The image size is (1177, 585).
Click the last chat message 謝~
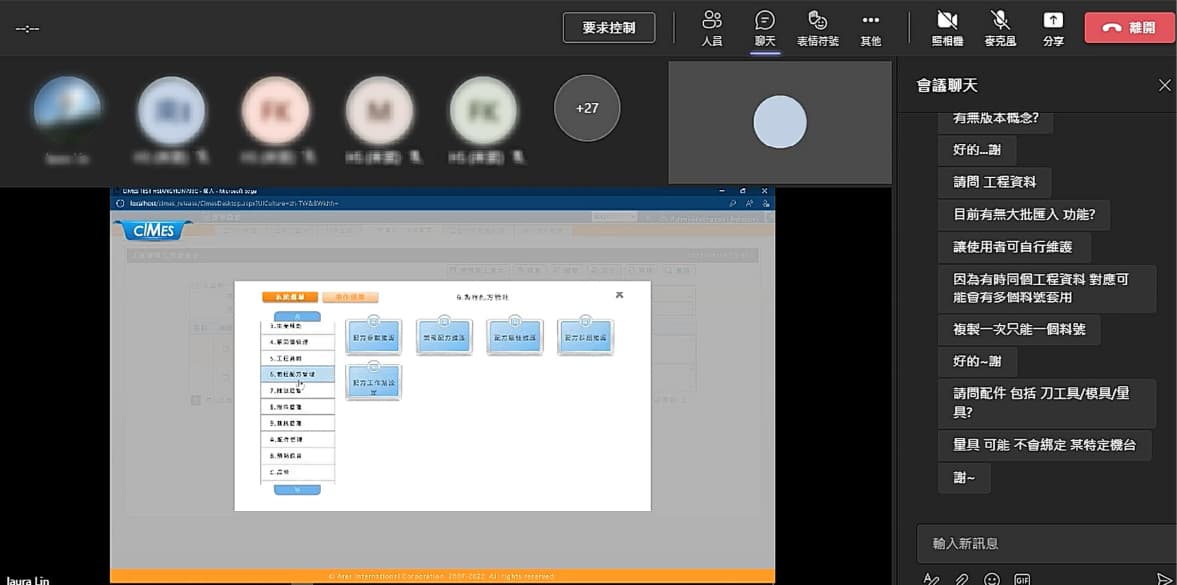[x=965, y=478]
